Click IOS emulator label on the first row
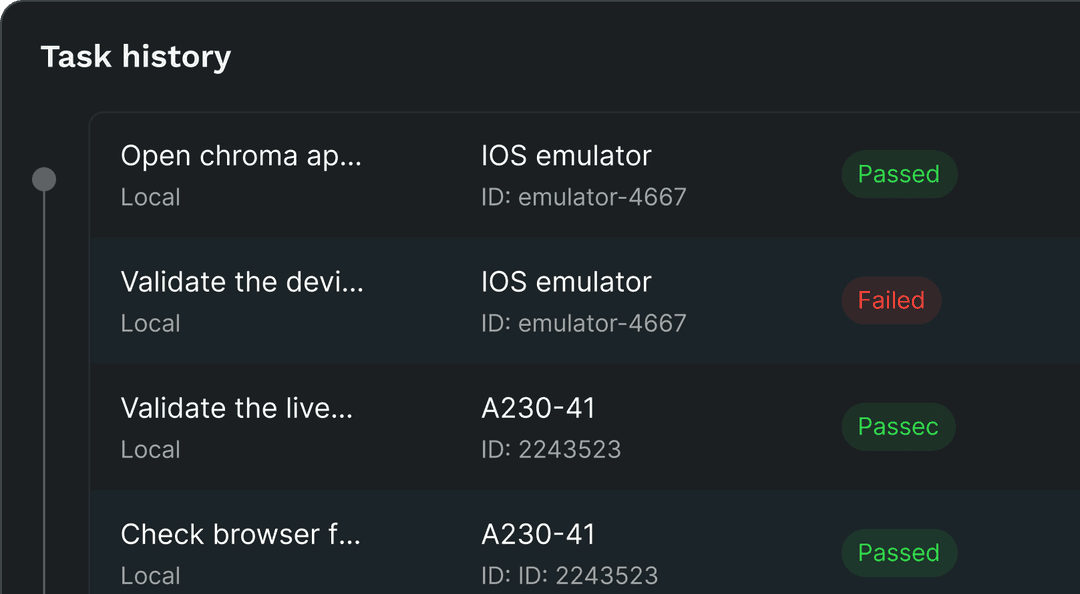The width and height of the screenshot is (1080, 594). point(566,156)
